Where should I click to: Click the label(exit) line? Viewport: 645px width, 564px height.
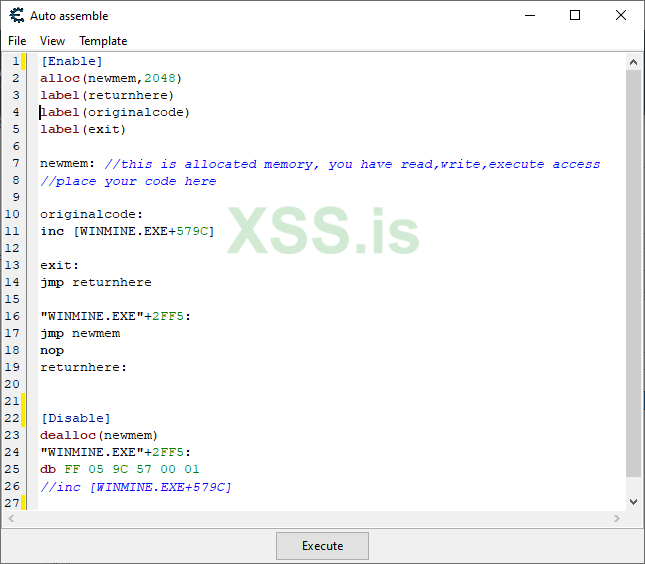click(83, 129)
